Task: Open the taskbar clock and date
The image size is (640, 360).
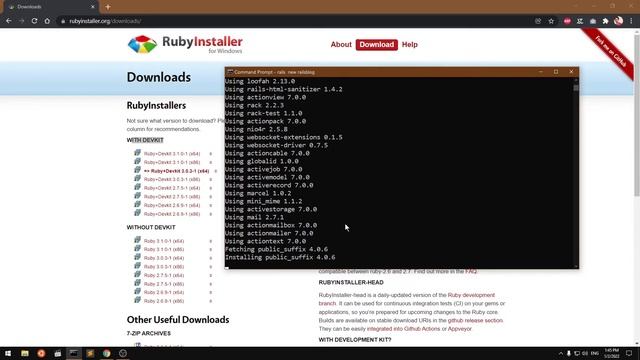Action: pos(611,353)
